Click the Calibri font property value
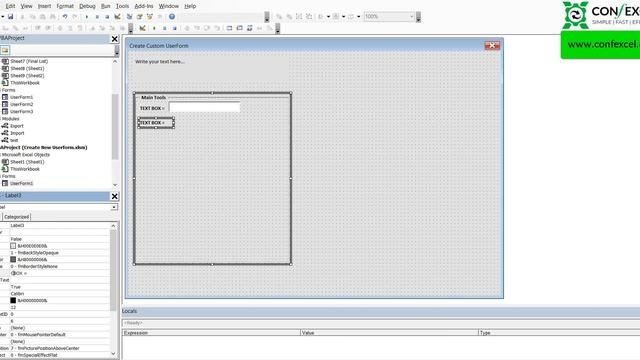The height and width of the screenshot is (360, 640). [17, 293]
